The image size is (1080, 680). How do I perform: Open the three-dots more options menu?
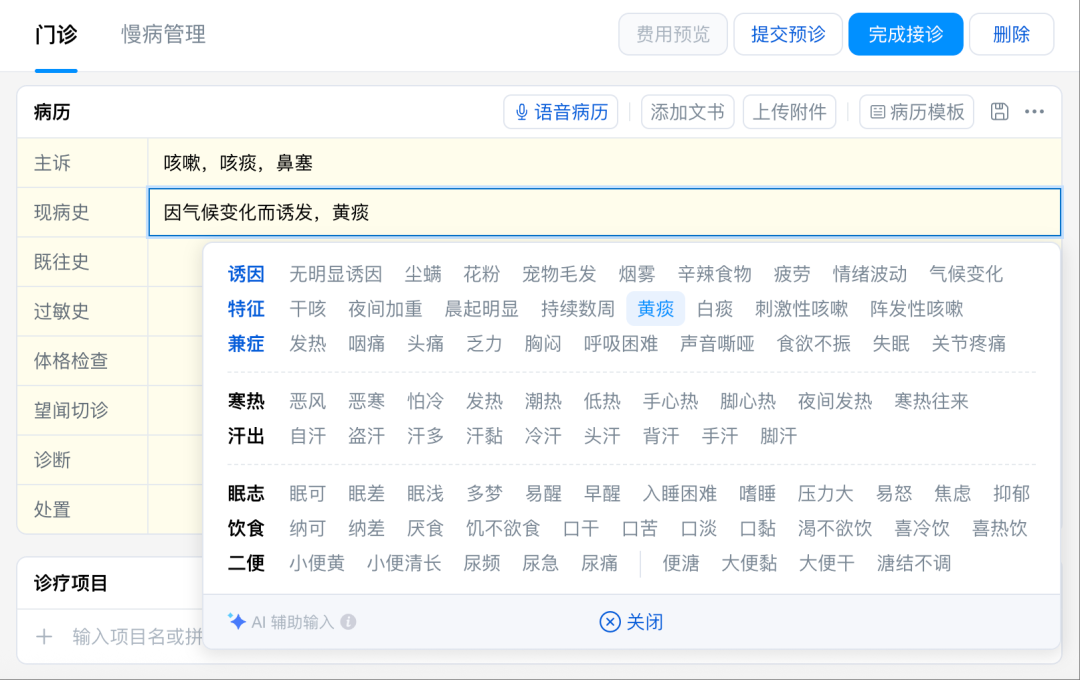1034,112
